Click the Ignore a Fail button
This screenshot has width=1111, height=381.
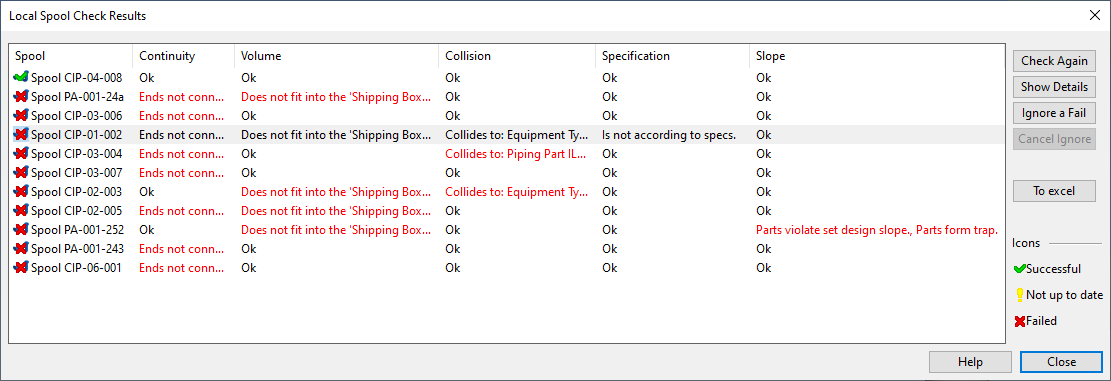pos(1054,113)
